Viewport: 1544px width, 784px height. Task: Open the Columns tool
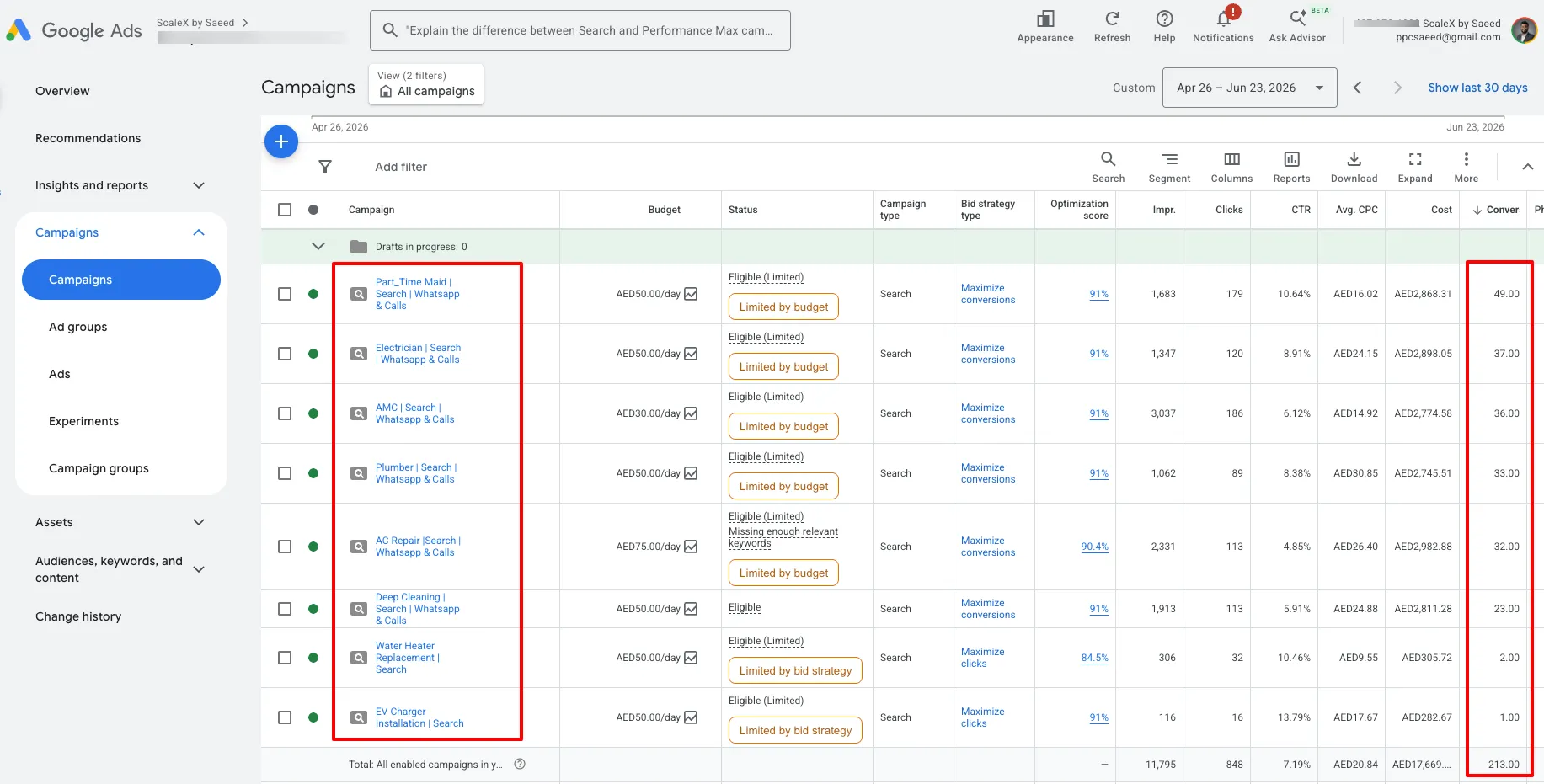click(1231, 167)
